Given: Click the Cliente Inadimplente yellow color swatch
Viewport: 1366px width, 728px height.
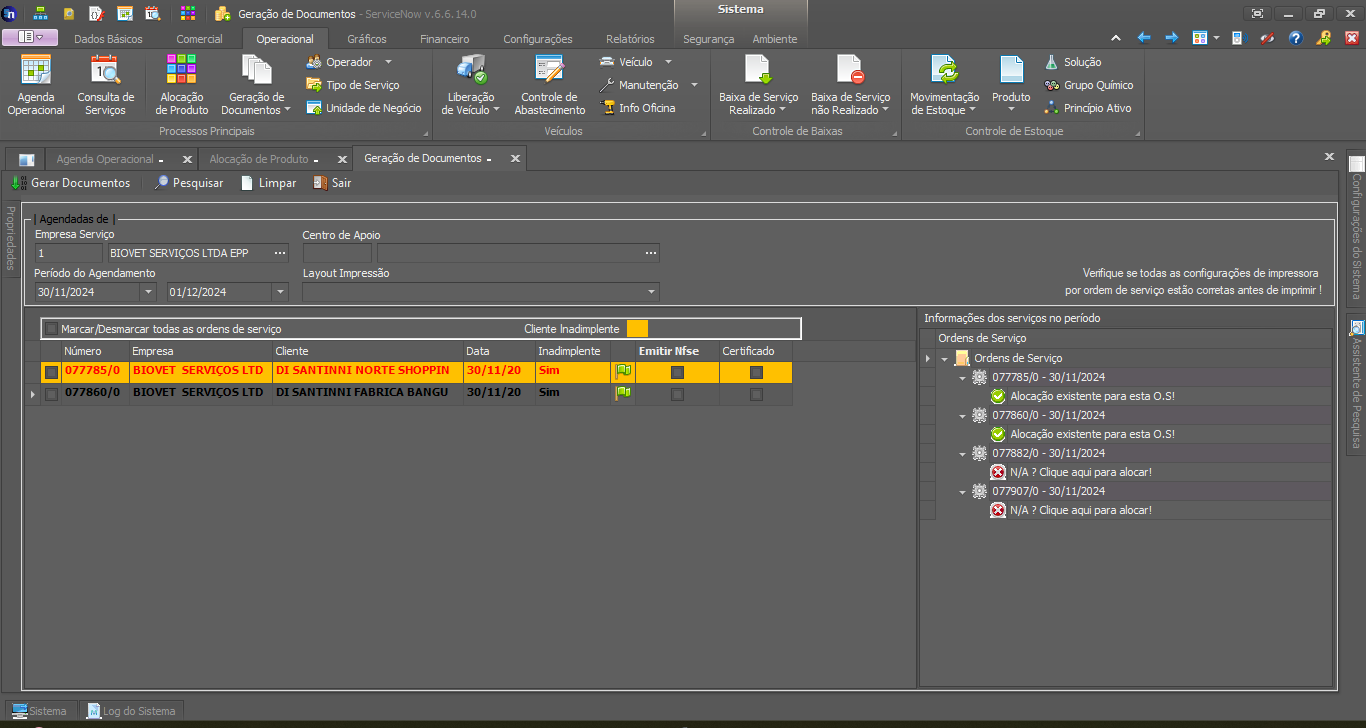Looking at the screenshot, I should (x=637, y=328).
